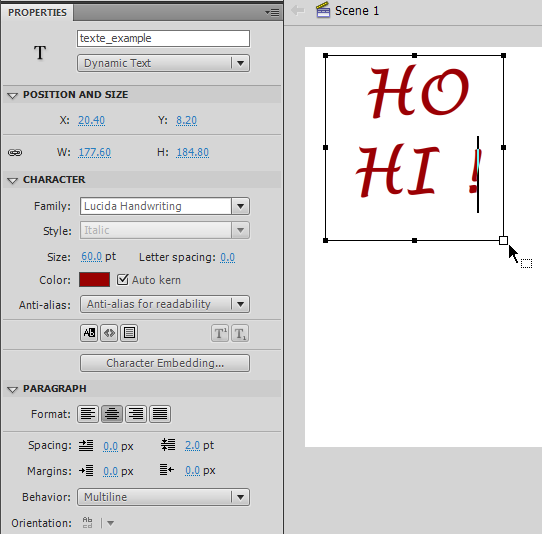Select Align left paragraph format
542x534 pixels.
click(88, 414)
